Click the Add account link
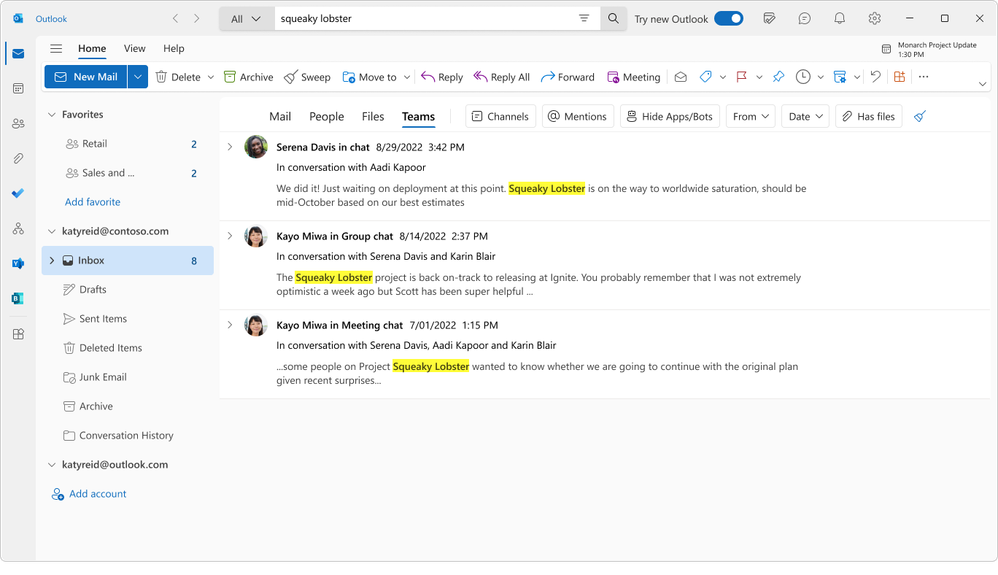Screen dimensions: 998x575 tap(88, 493)
